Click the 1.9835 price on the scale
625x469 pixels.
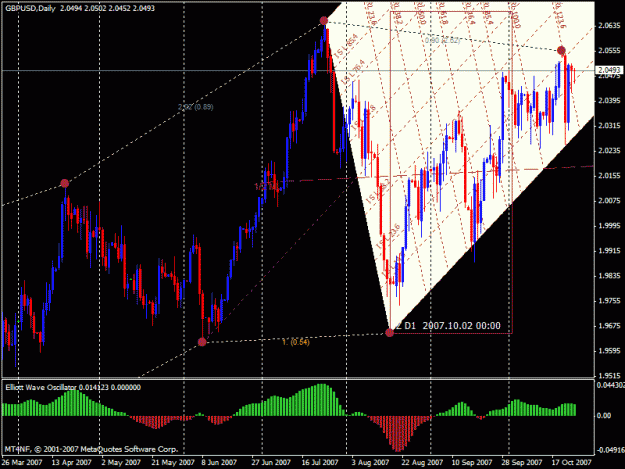tap(609, 276)
